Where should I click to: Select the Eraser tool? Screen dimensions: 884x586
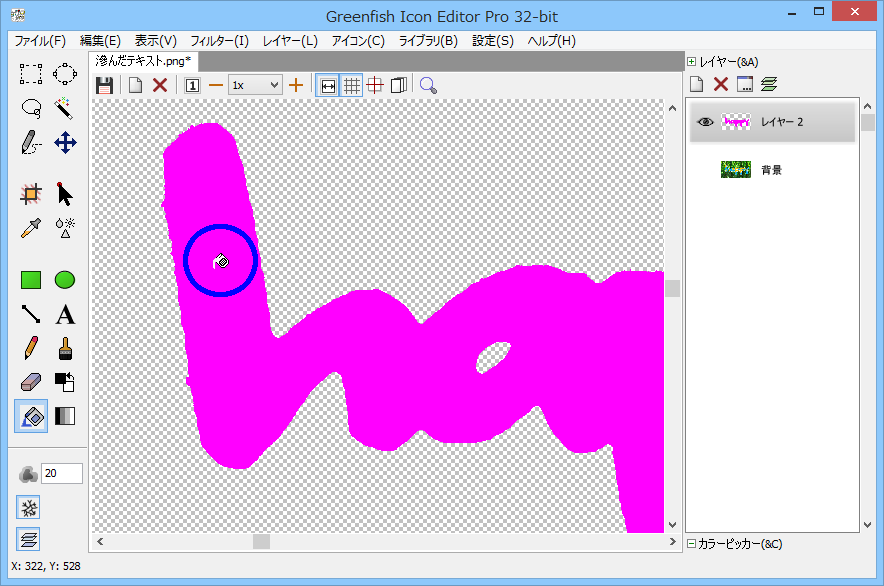(x=30, y=381)
